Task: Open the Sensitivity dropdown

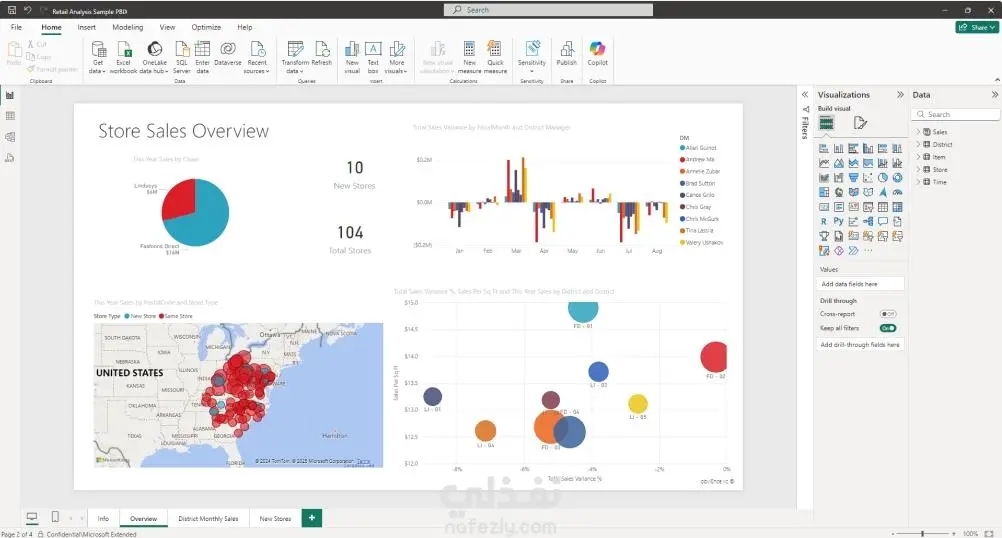Action: point(532,58)
